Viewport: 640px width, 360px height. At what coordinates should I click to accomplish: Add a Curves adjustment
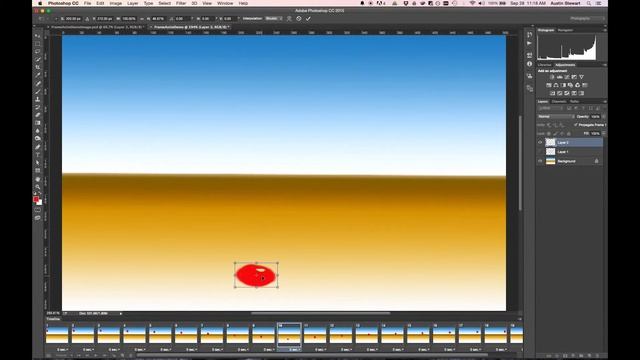click(x=567, y=77)
